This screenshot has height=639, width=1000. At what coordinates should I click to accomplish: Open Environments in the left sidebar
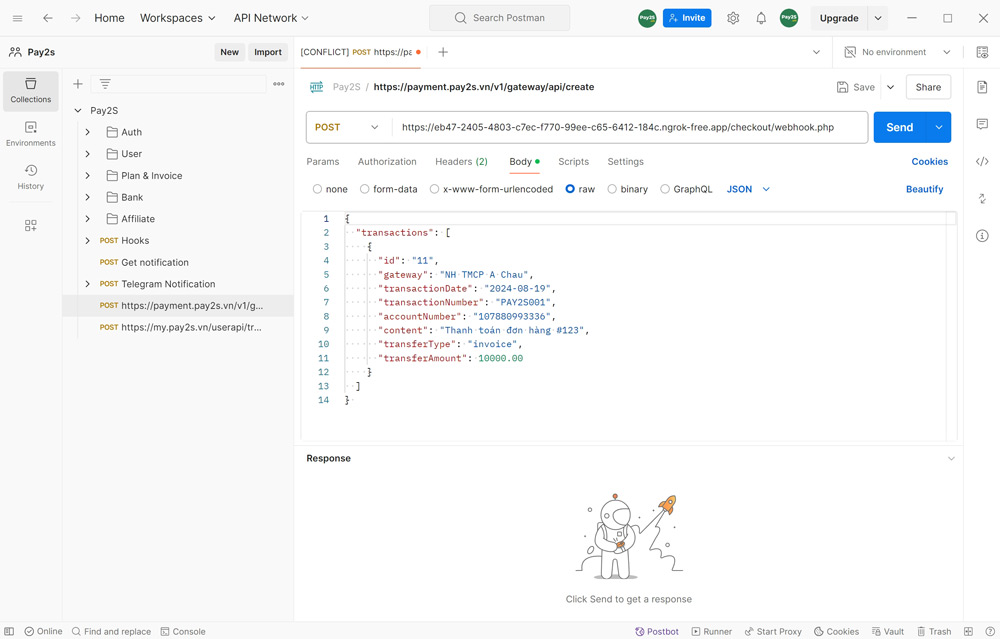click(x=31, y=134)
